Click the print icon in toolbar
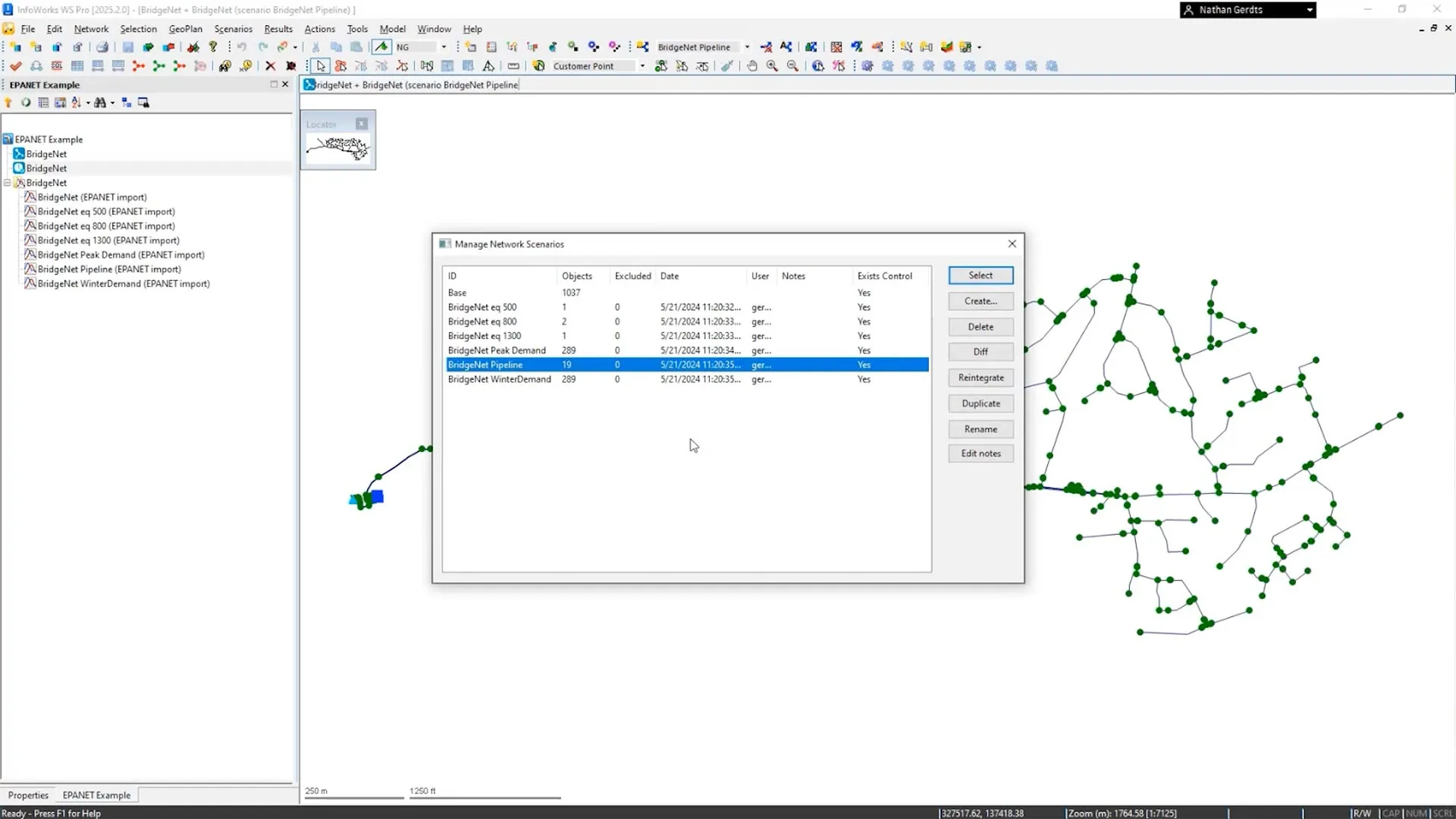 [102, 47]
